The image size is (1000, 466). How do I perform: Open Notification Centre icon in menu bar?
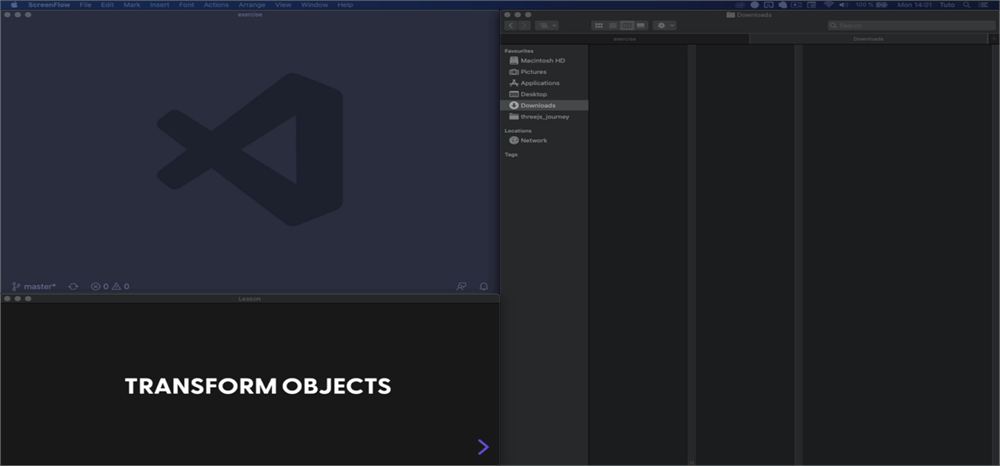tap(985, 4)
